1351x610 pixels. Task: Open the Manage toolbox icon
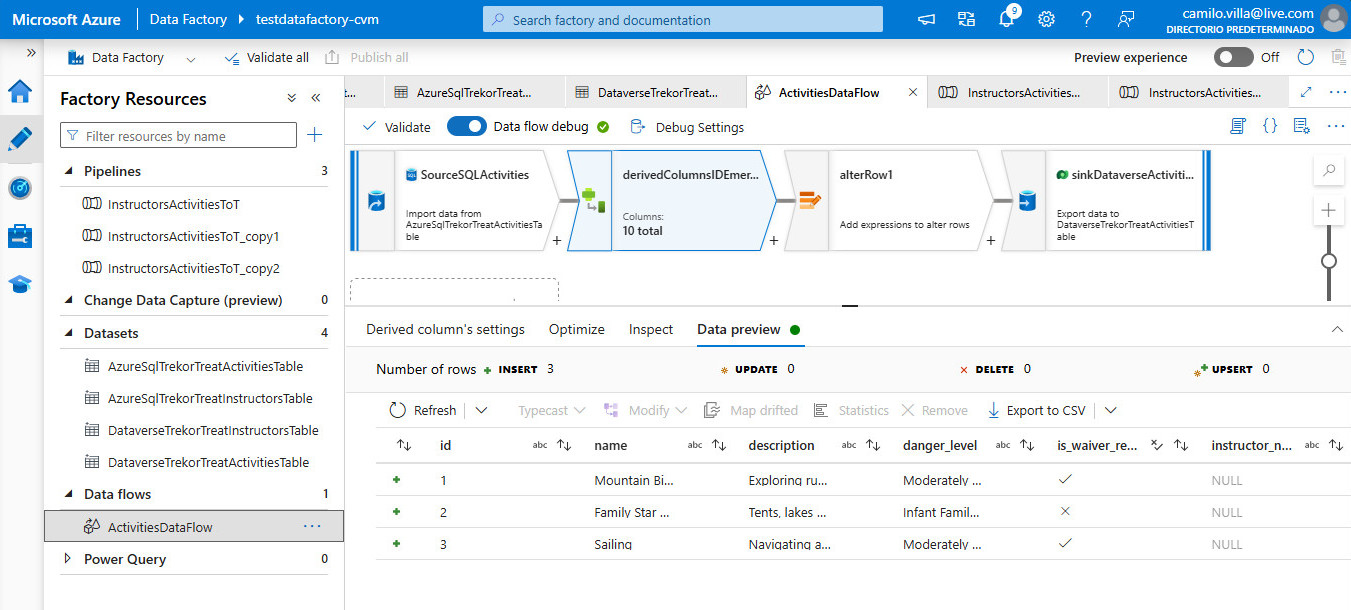coord(20,236)
